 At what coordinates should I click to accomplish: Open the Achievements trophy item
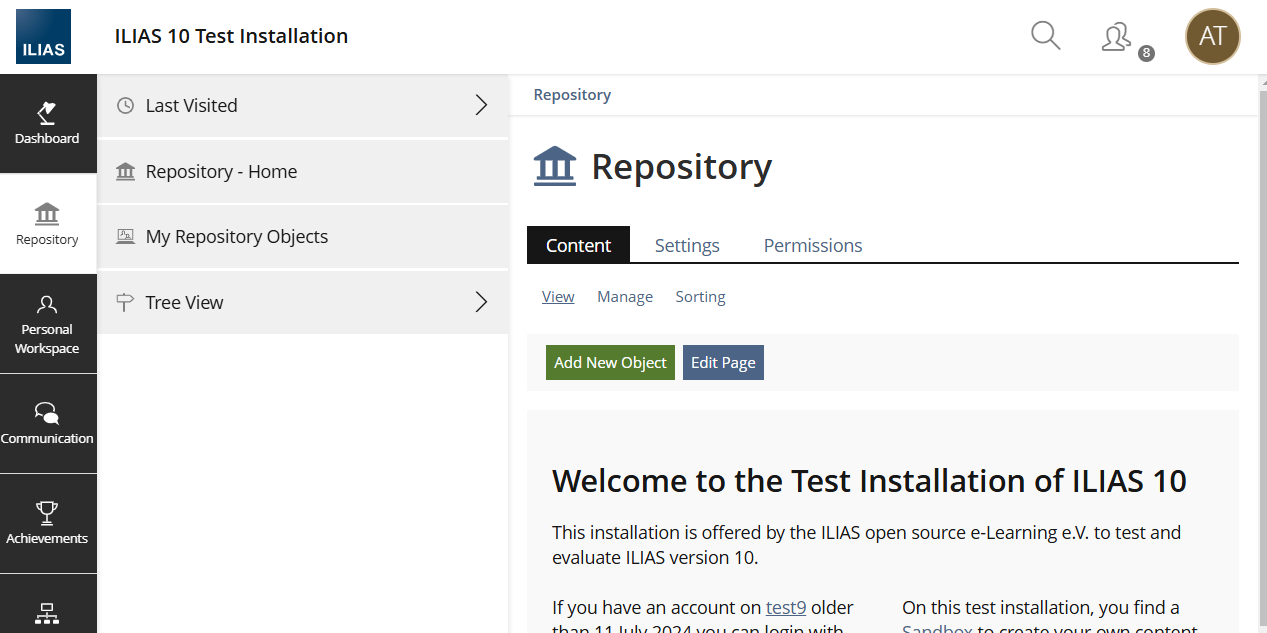coord(47,524)
